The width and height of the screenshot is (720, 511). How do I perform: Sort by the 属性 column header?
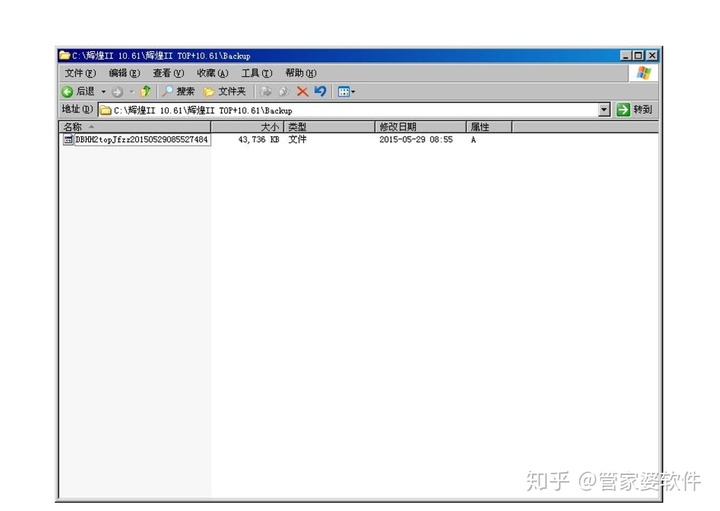[489, 127]
